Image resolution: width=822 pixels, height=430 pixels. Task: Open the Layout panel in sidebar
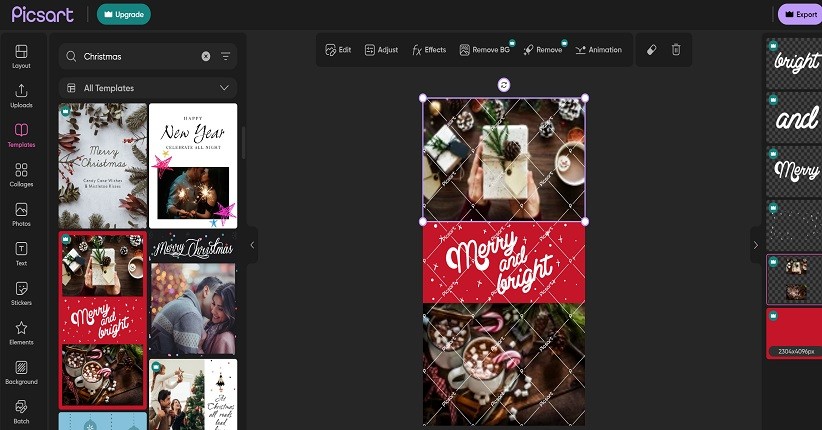(x=21, y=56)
